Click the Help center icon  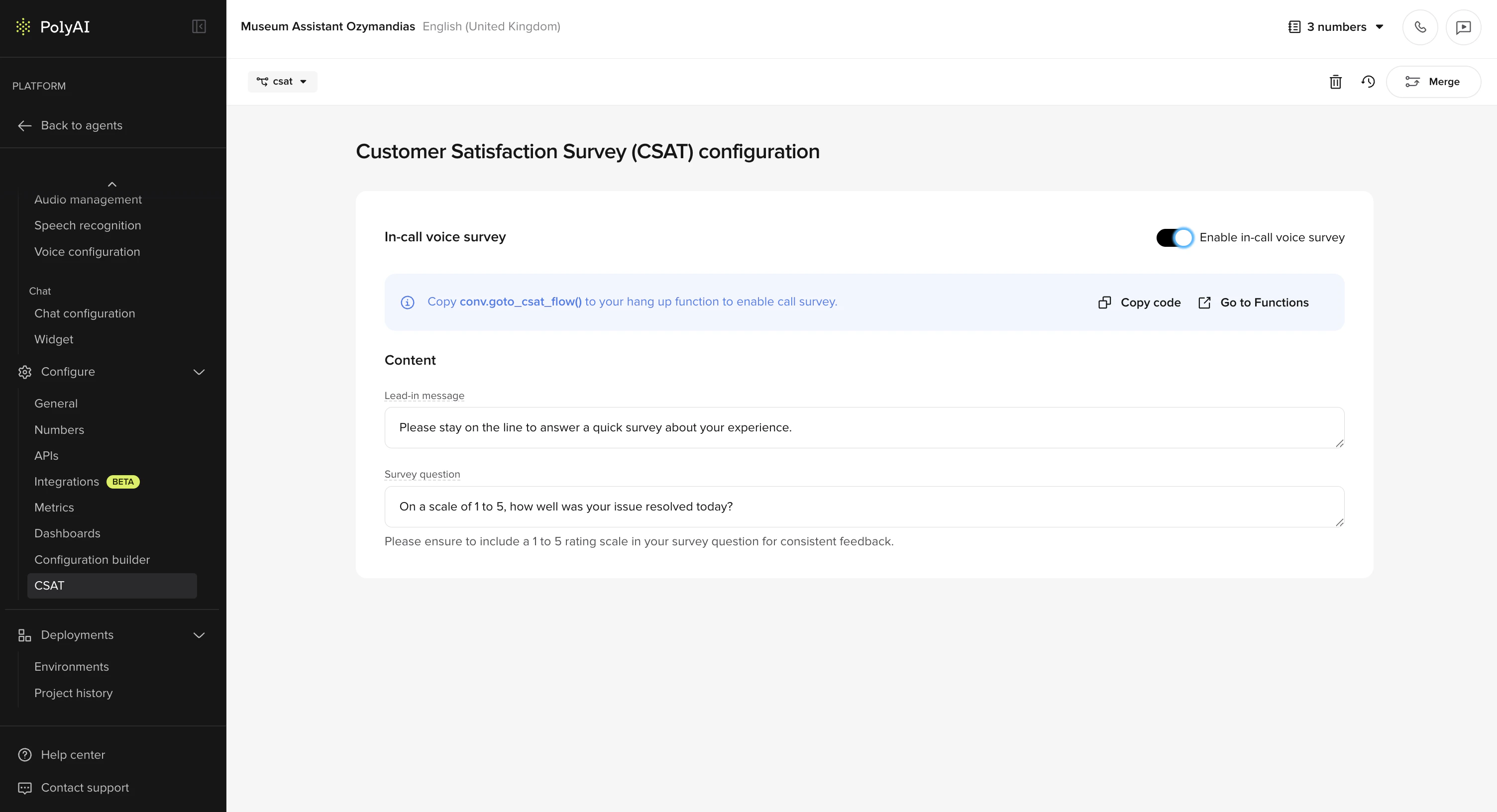[24, 755]
